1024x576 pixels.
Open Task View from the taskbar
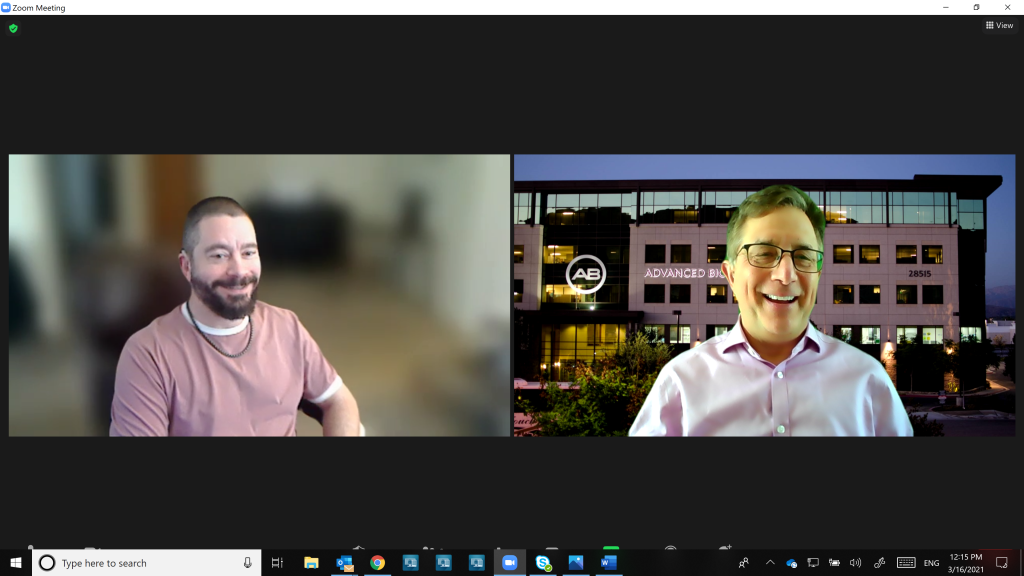(x=278, y=563)
